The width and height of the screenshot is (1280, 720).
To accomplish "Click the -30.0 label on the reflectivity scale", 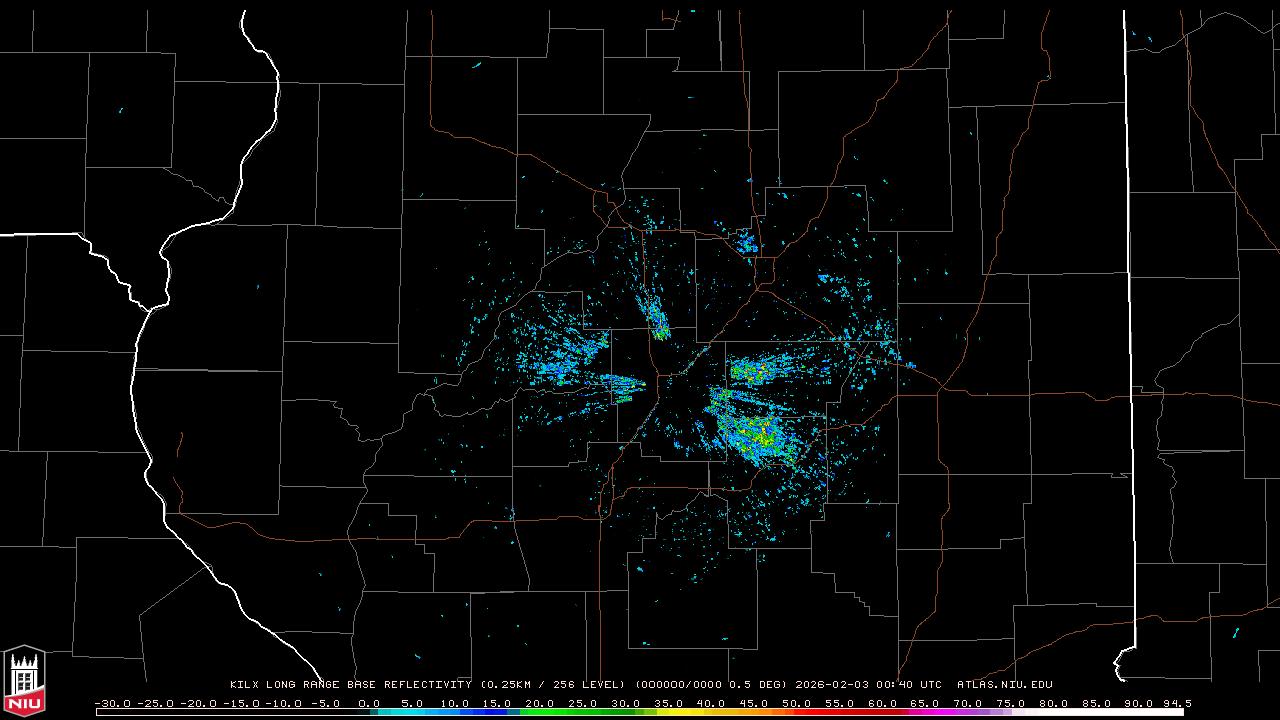I will tap(111, 703).
